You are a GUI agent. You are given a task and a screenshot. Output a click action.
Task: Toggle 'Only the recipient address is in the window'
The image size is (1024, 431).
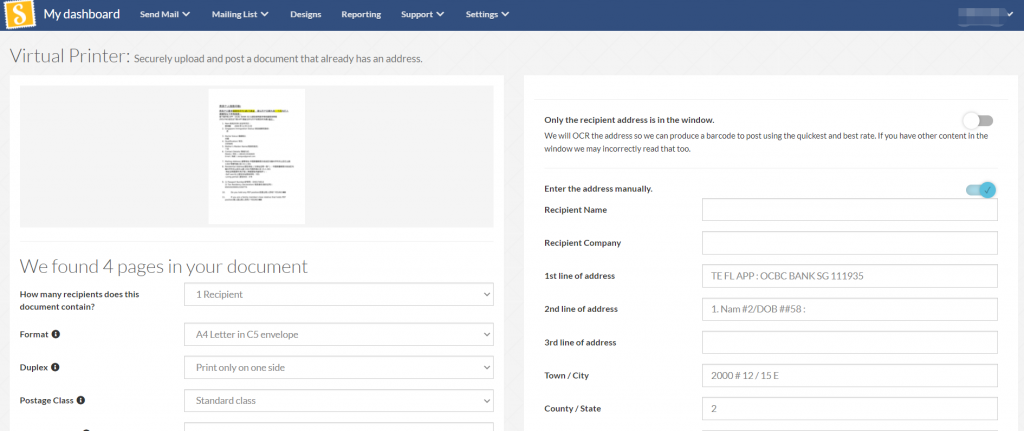(978, 120)
